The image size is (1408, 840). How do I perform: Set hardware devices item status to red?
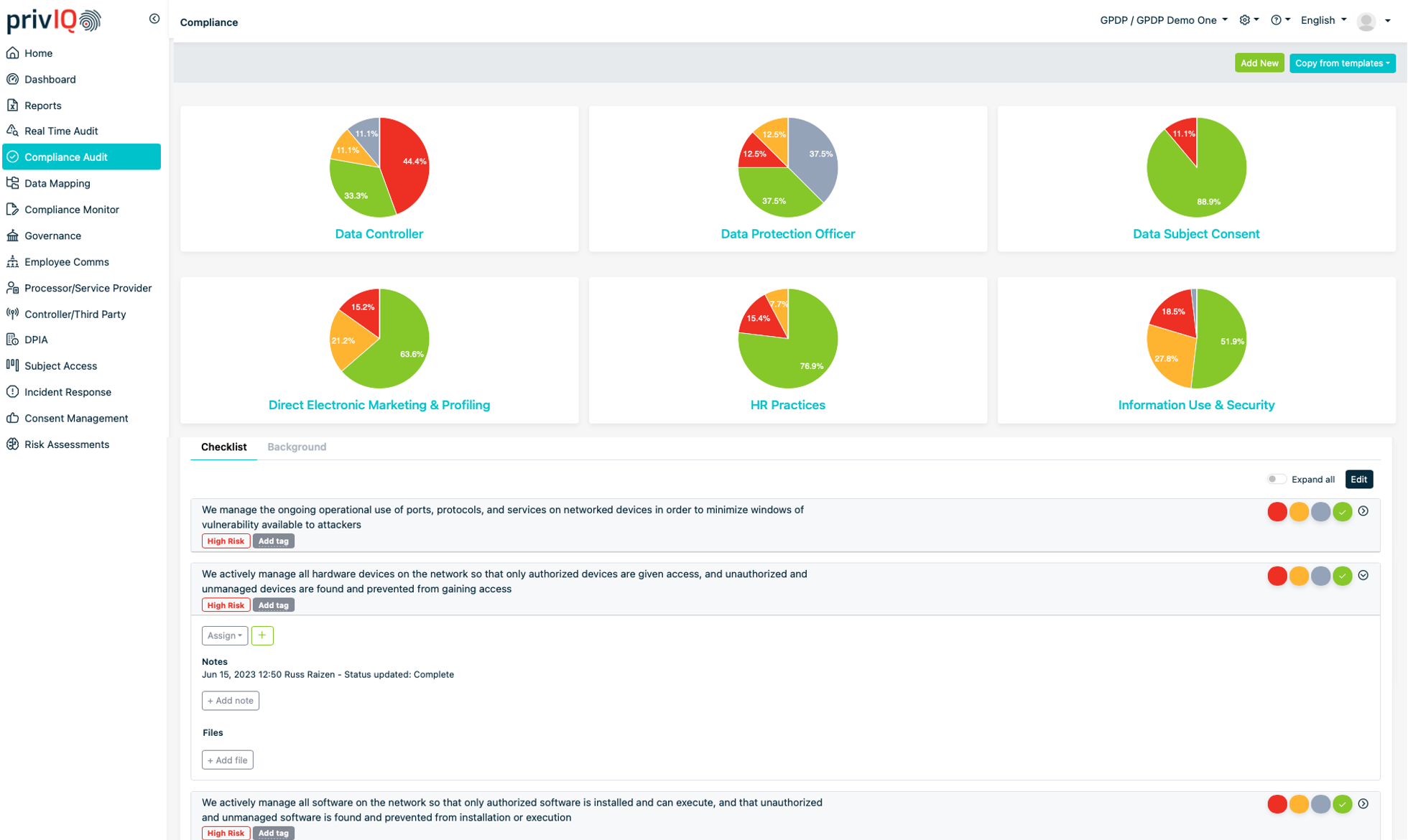1277,576
